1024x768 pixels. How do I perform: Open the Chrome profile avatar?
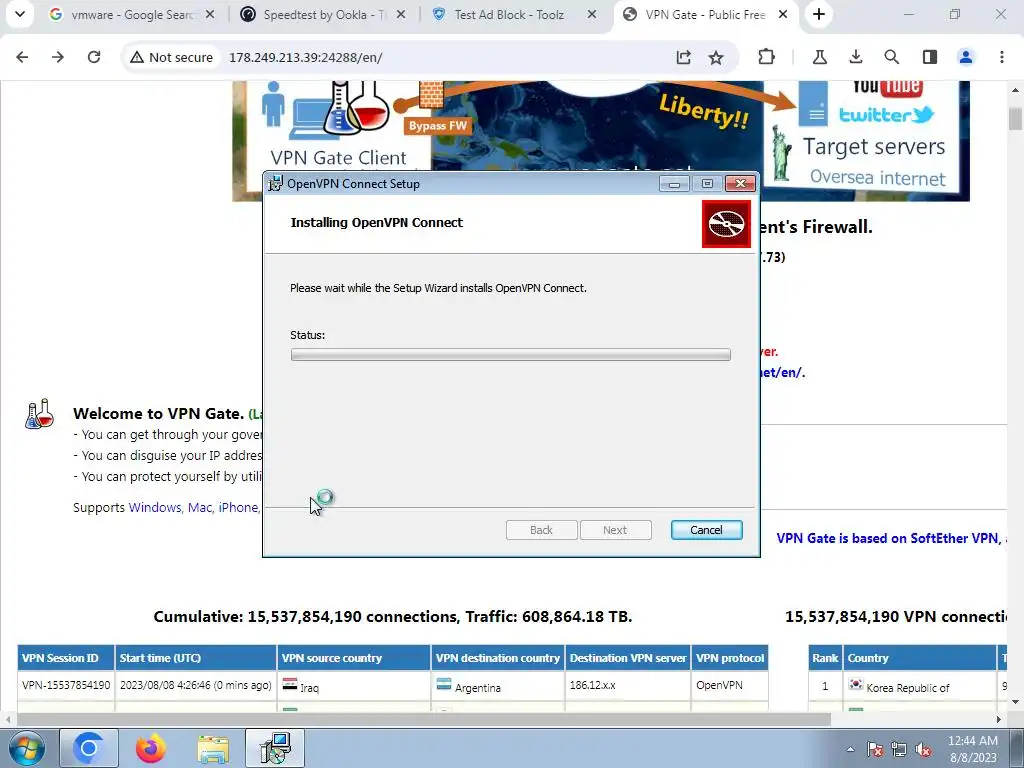[966, 57]
